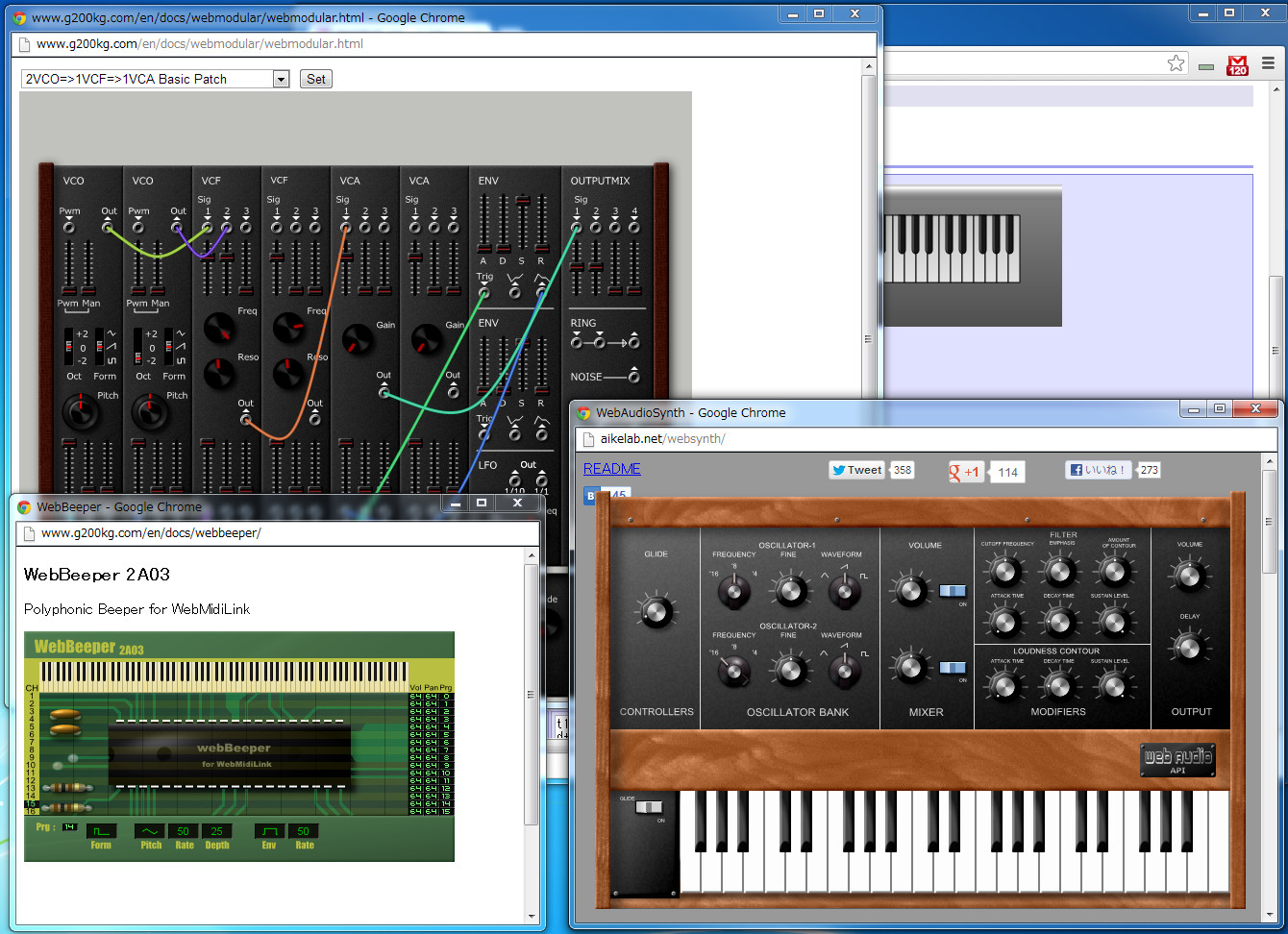Click piano keyboard image in background window
This screenshot has width=1288, height=934.
951,249
